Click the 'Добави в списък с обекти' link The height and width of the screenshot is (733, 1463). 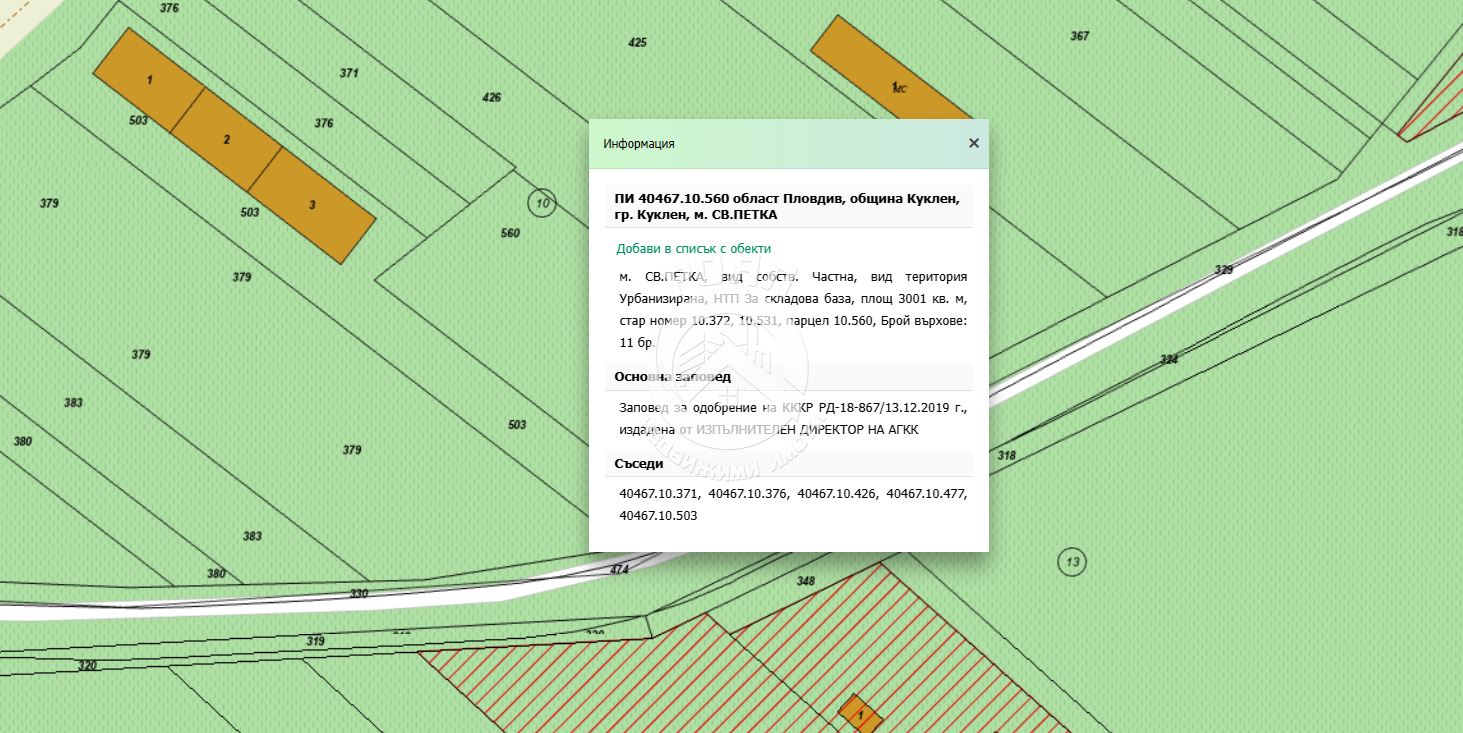(693, 248)
